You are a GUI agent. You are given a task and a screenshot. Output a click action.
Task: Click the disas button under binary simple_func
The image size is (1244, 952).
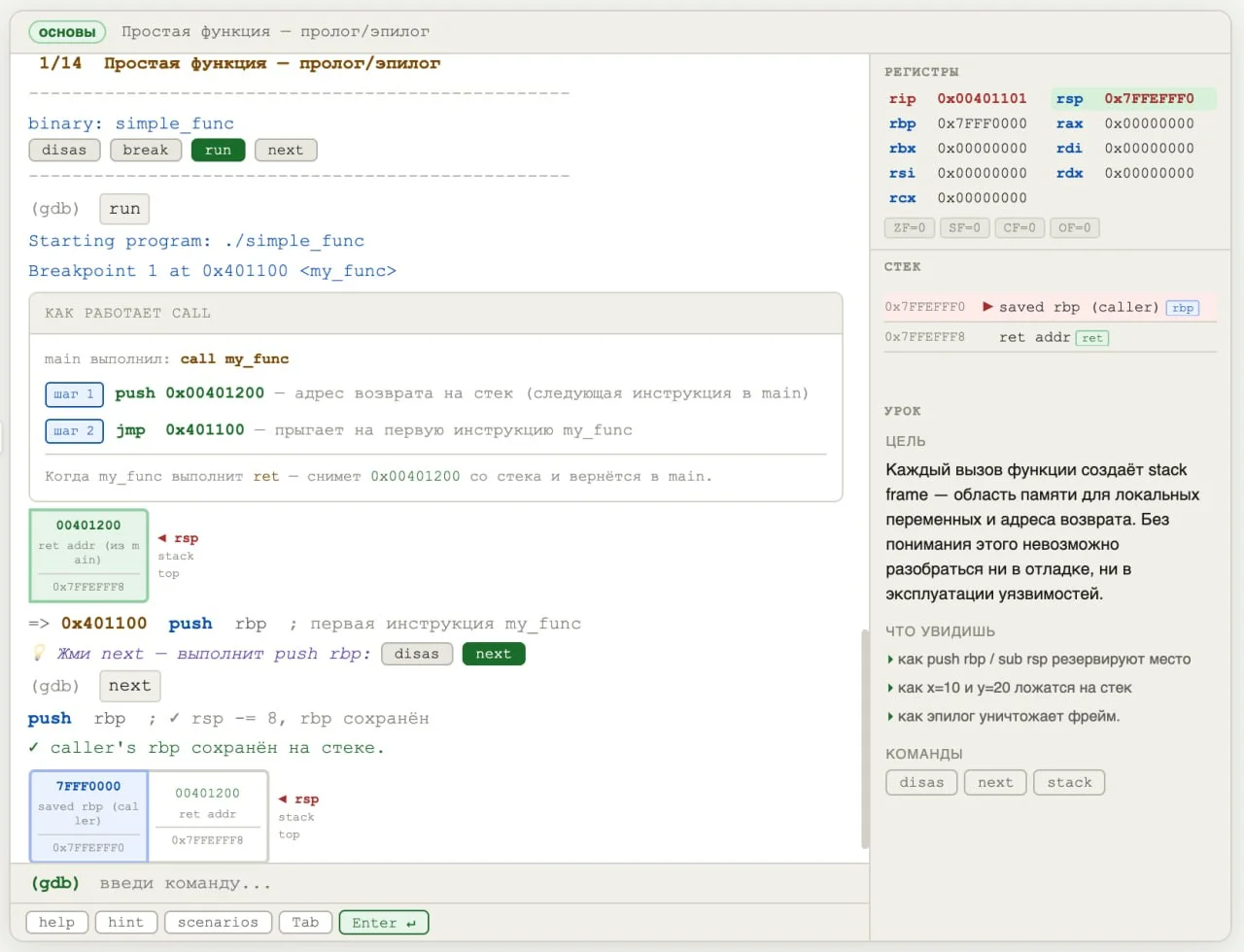[x=64, y=150]
